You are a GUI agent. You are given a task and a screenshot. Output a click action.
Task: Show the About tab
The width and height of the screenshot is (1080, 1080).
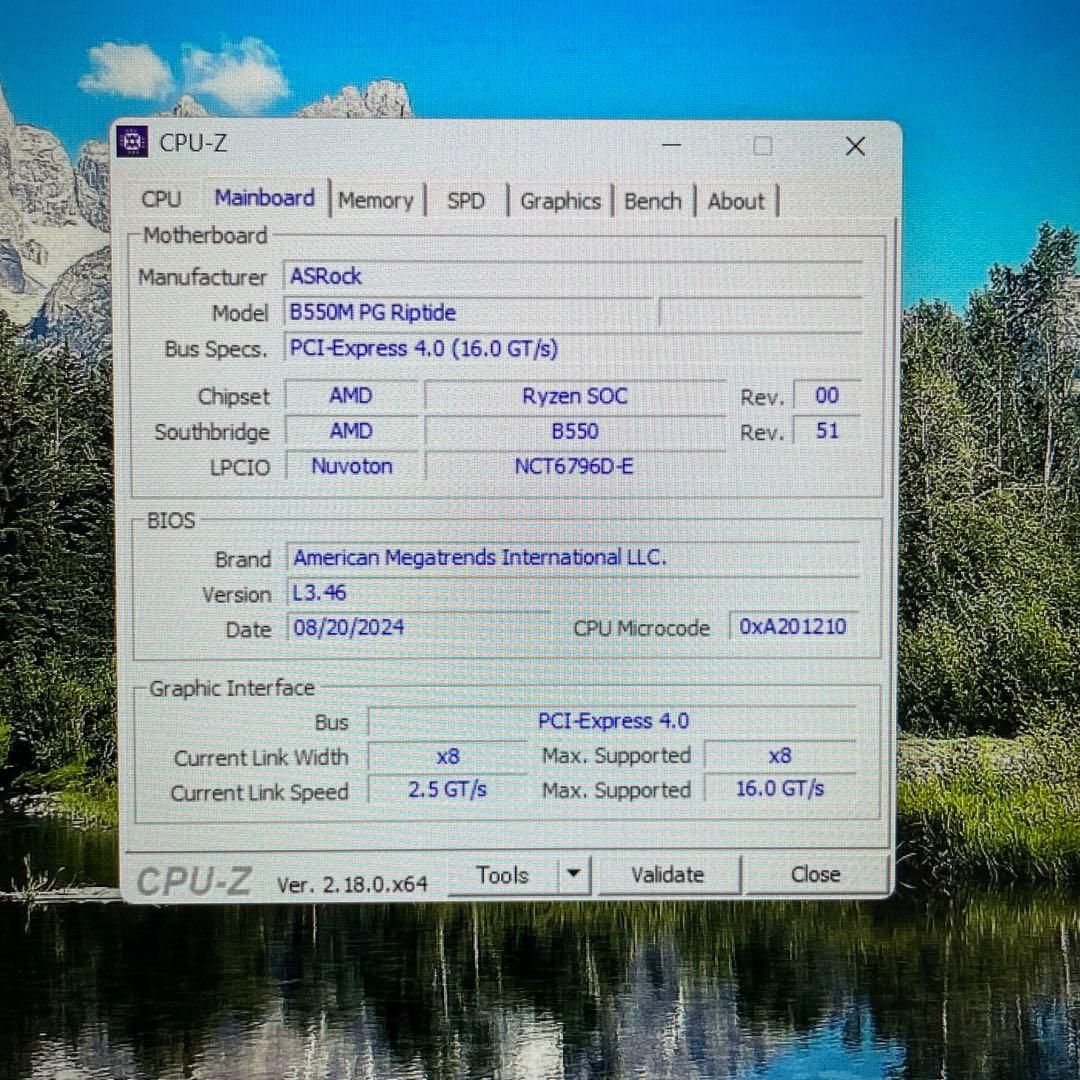point(736,201)
